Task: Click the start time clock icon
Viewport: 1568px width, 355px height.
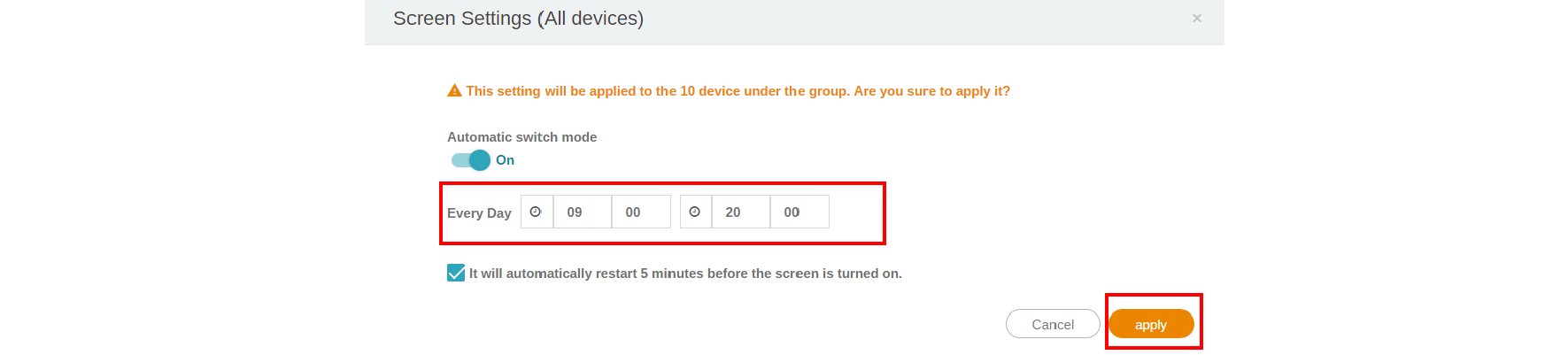Action: 536,212
